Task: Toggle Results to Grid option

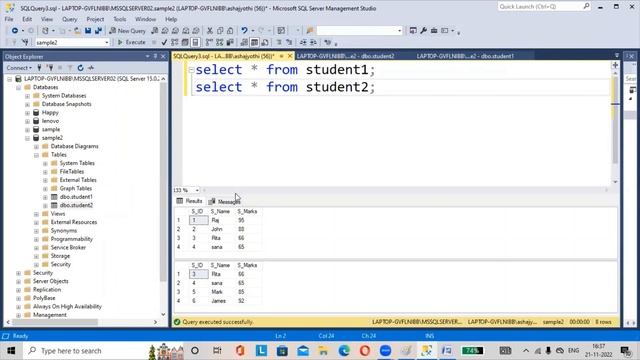Action: (x=254, y=42)
